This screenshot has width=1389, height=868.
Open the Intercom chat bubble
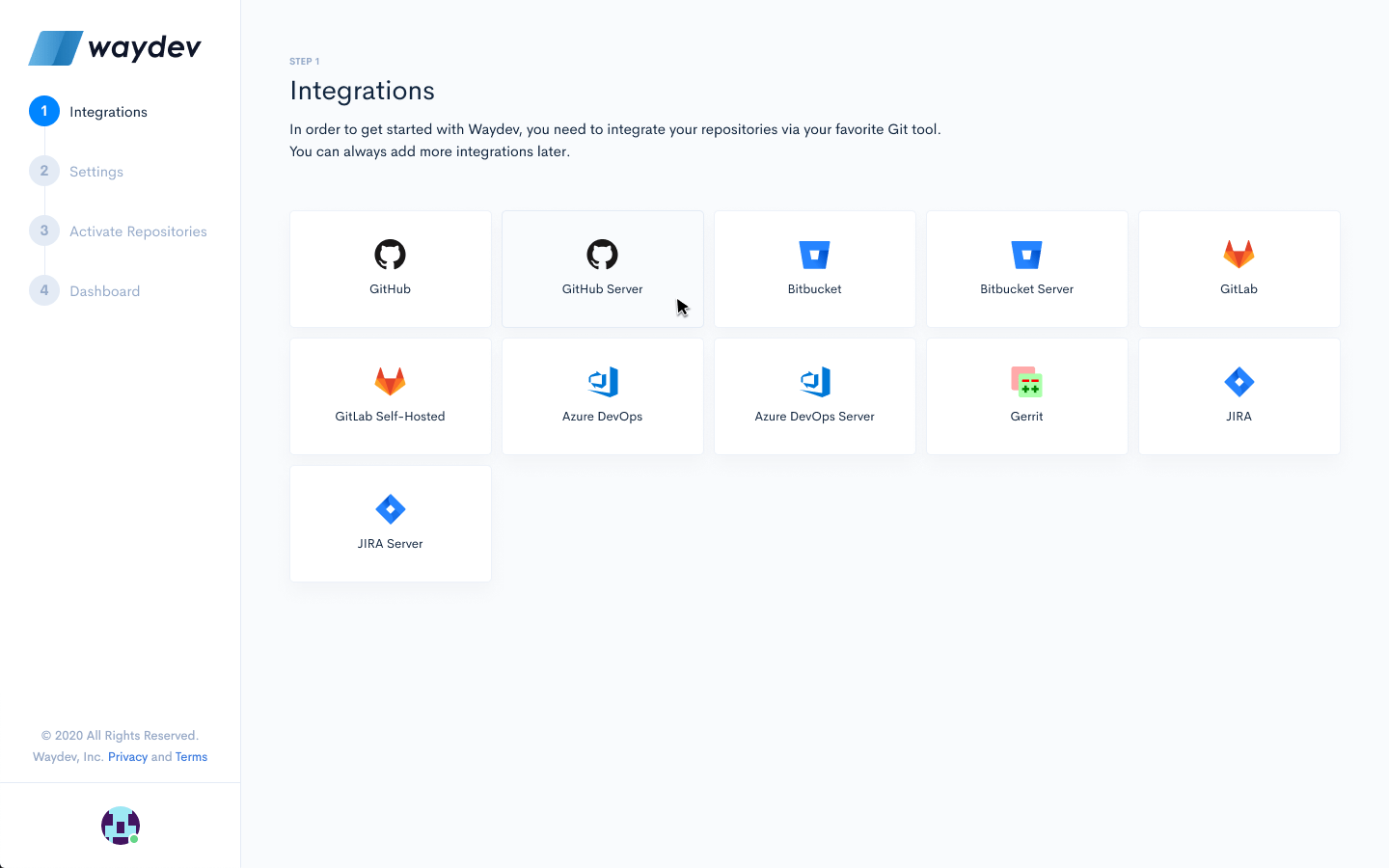click(120, 826)
